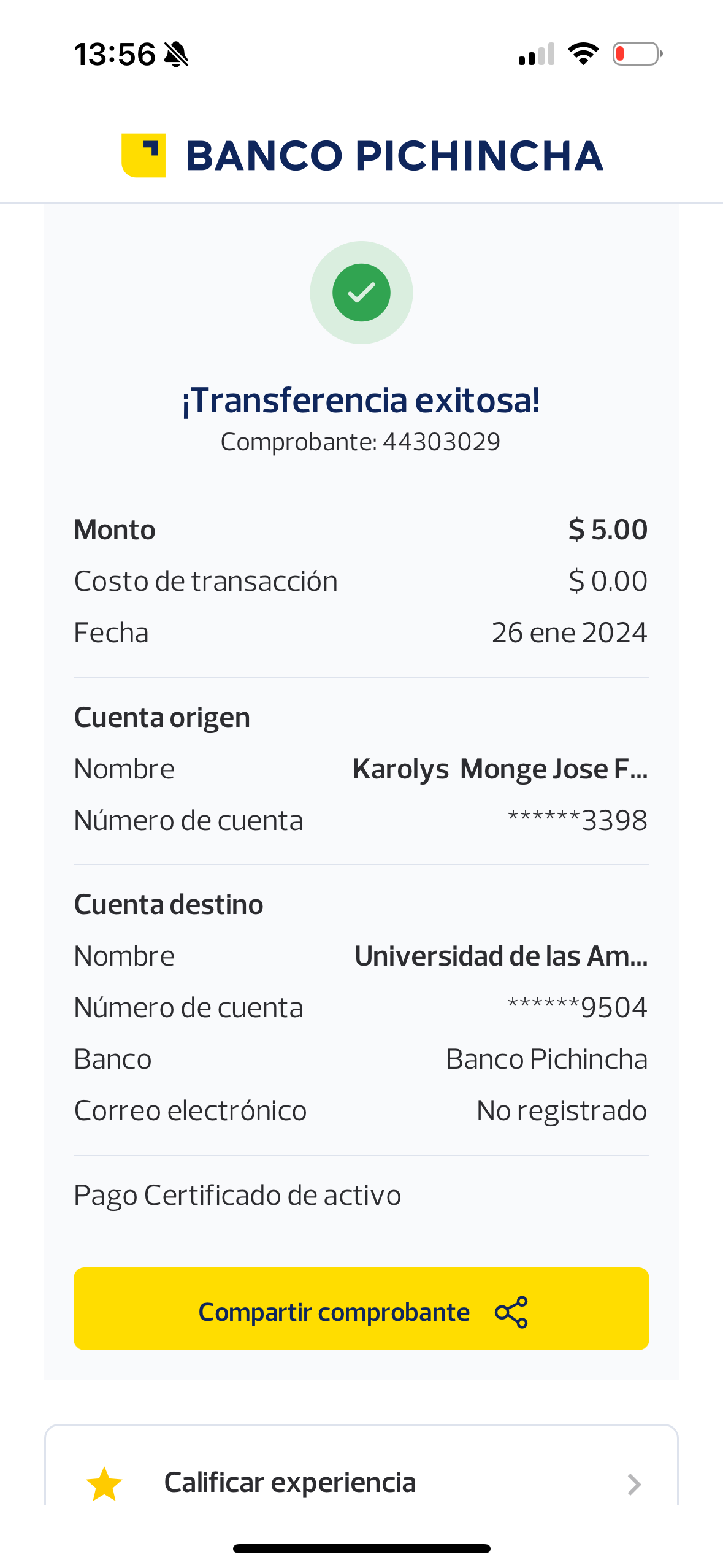This screenshot has width=723, height=1568.
Task: Open the Calificar experiencia option
Action: (x=290, y=1482)
